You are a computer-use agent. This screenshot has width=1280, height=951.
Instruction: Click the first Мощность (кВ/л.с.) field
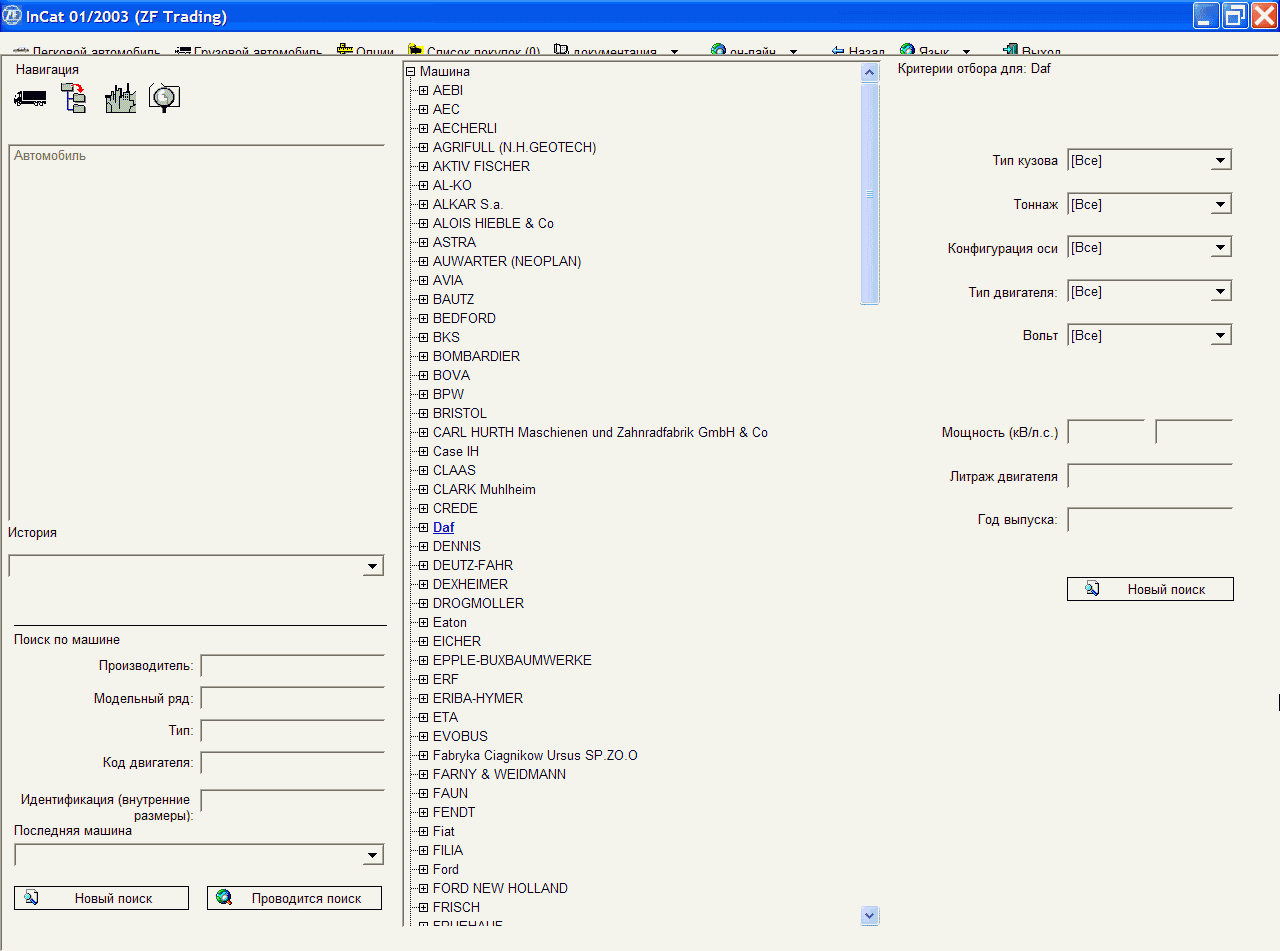pyautogui.click(x=1106, y=432)
